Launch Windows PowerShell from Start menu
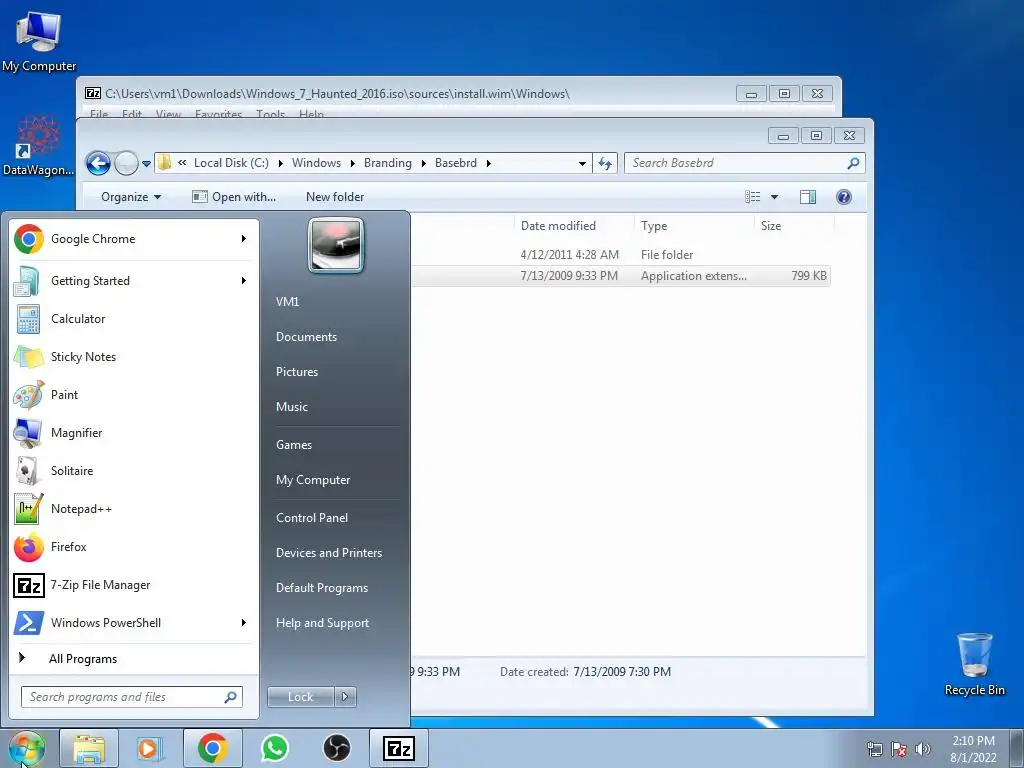 click(134, 622)
